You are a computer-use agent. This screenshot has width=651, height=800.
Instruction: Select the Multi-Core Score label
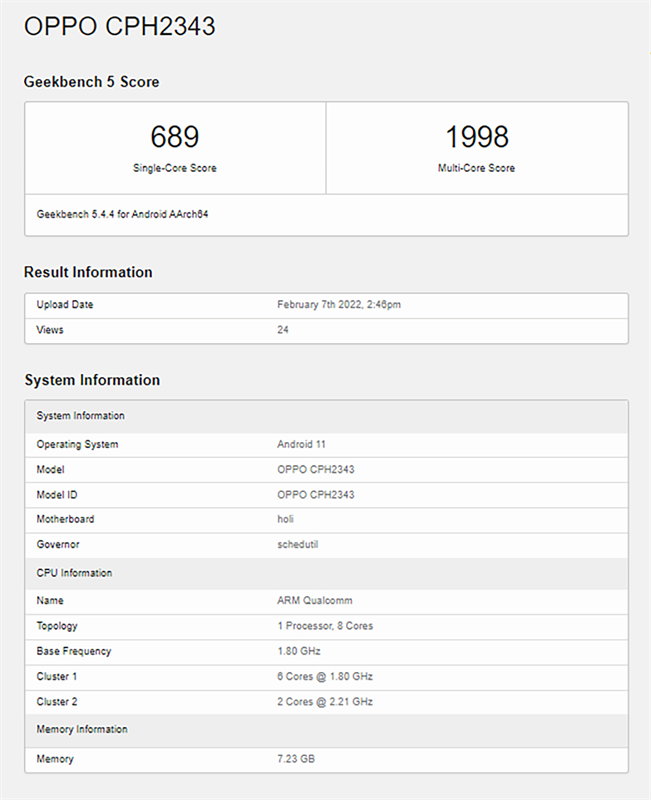coord(477,168)
